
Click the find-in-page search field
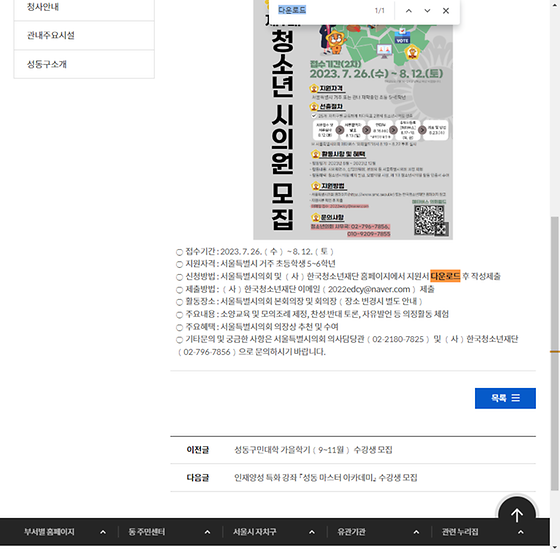(321, 10)
